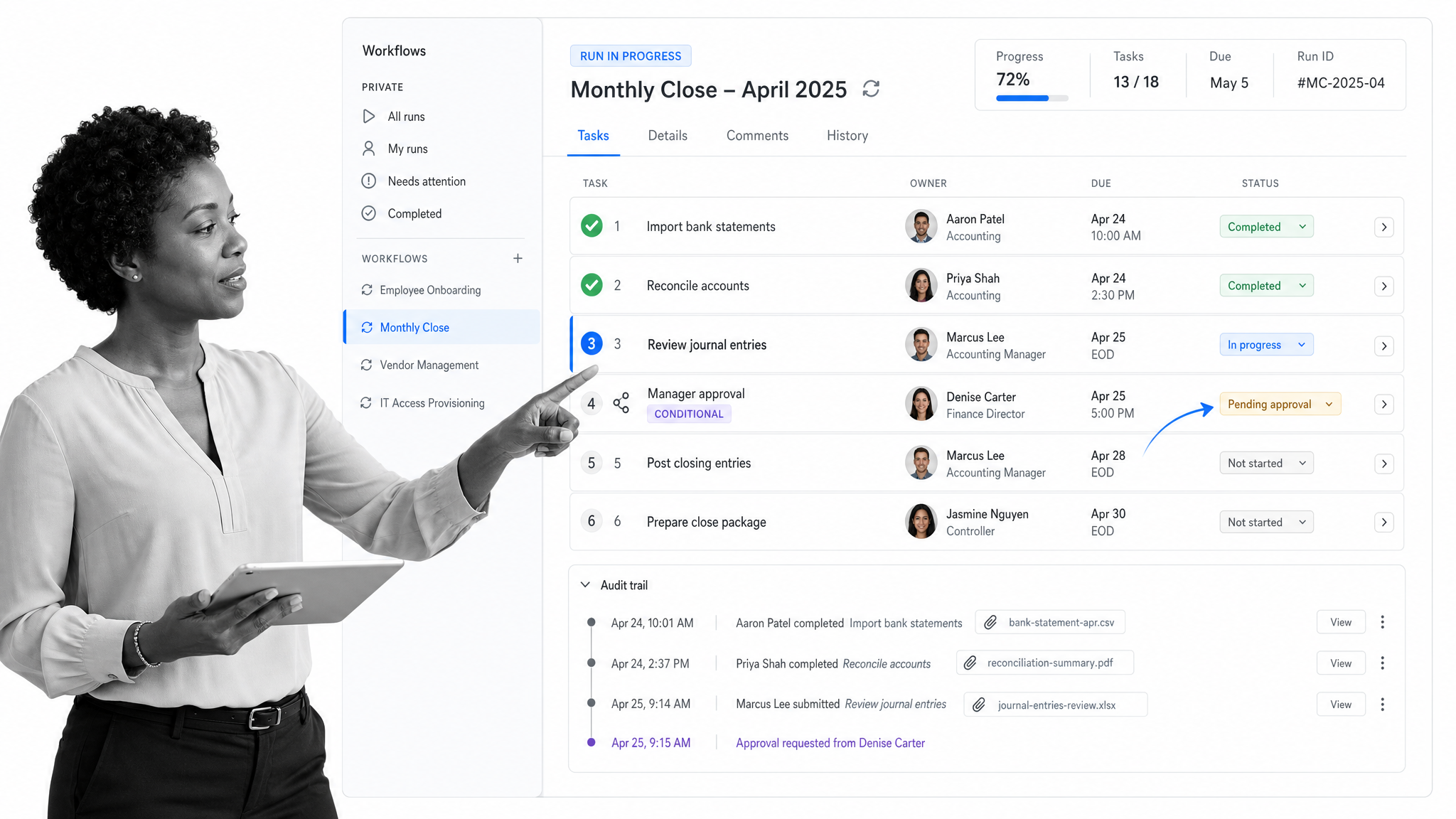1456x819 pixels.
Task: Click the step 4 circle for Manager approval
Action: point(591,404)
